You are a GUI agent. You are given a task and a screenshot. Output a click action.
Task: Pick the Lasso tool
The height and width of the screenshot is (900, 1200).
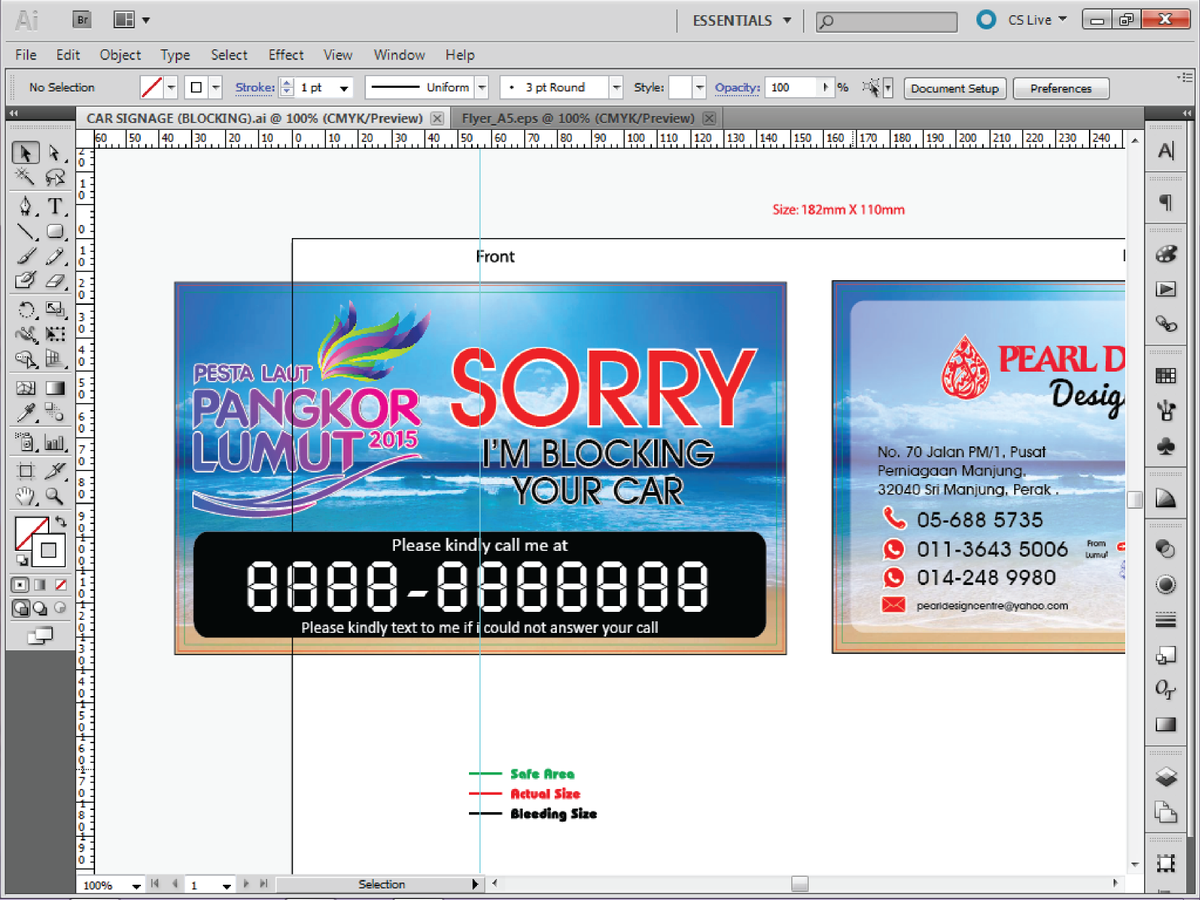click(55, 178)
